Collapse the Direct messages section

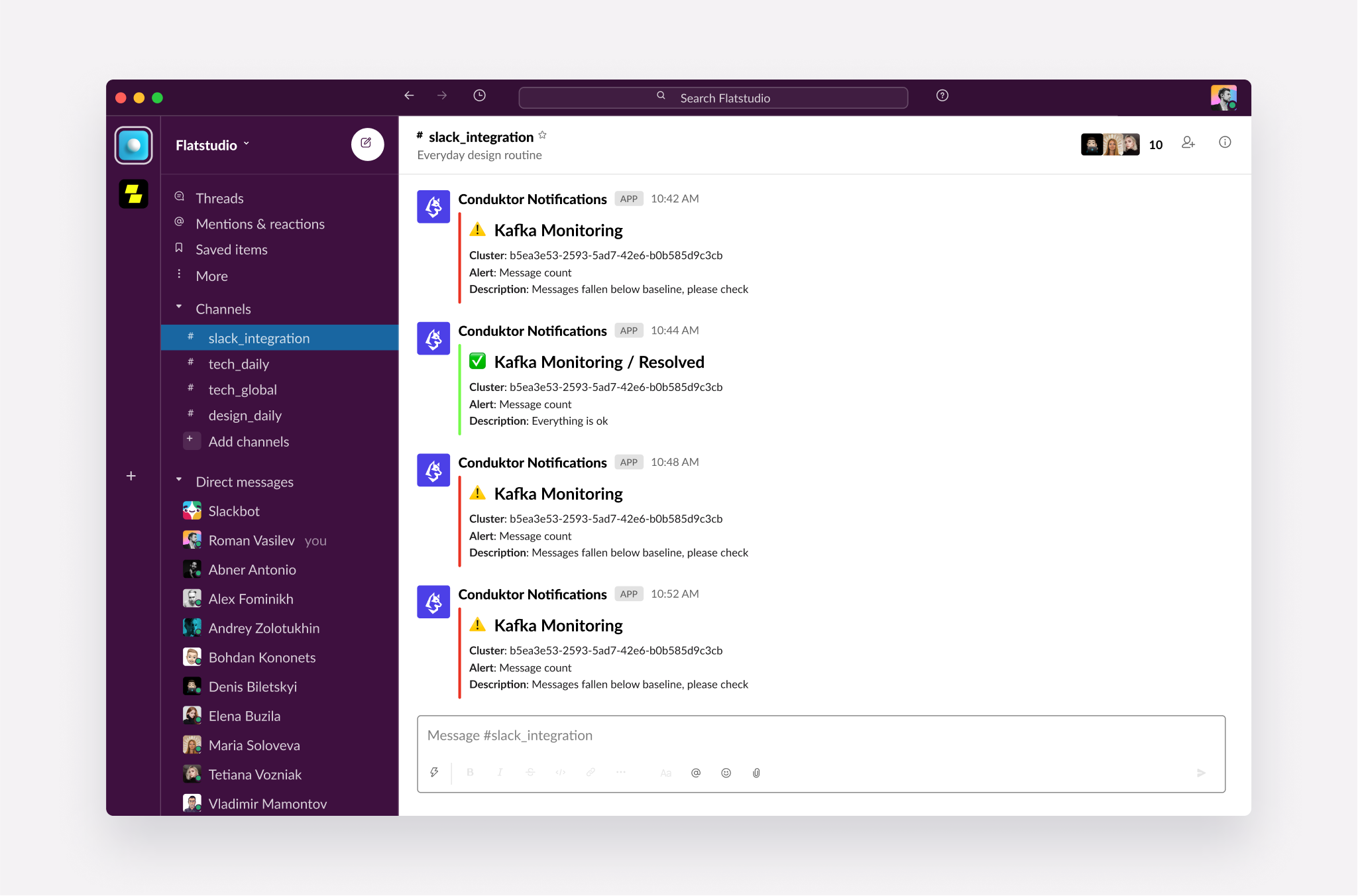point(179,480)
